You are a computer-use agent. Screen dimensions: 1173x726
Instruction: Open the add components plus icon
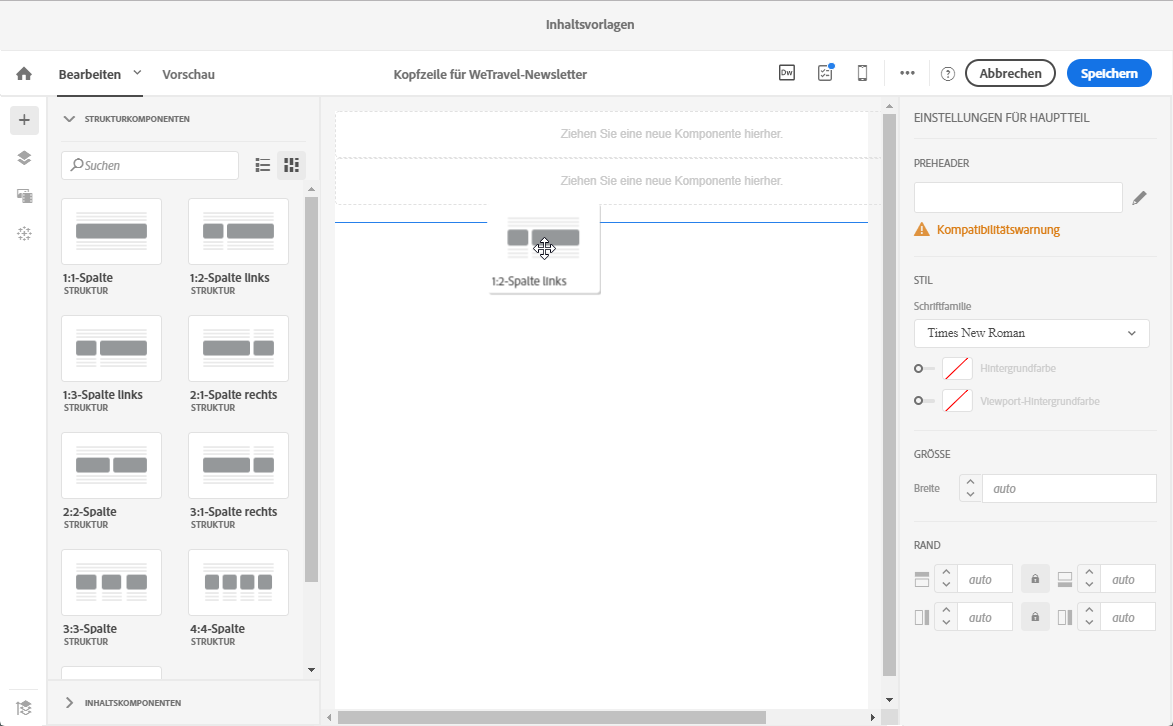(x=24, y=120)
